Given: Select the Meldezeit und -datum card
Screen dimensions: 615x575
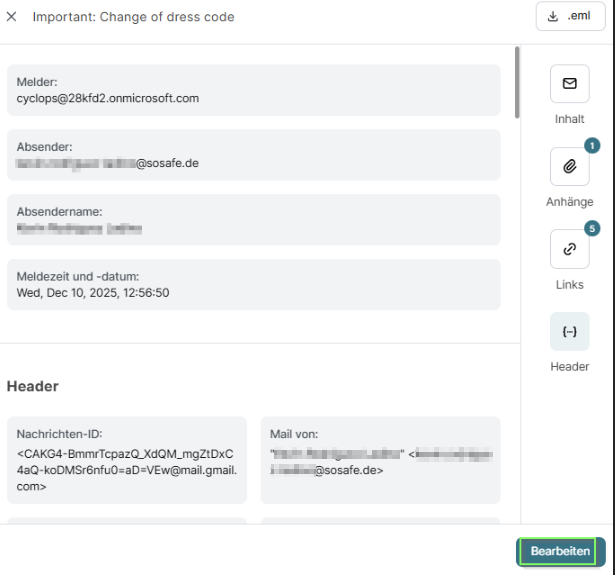Looking at the screenshot, I should click(253, 284).
